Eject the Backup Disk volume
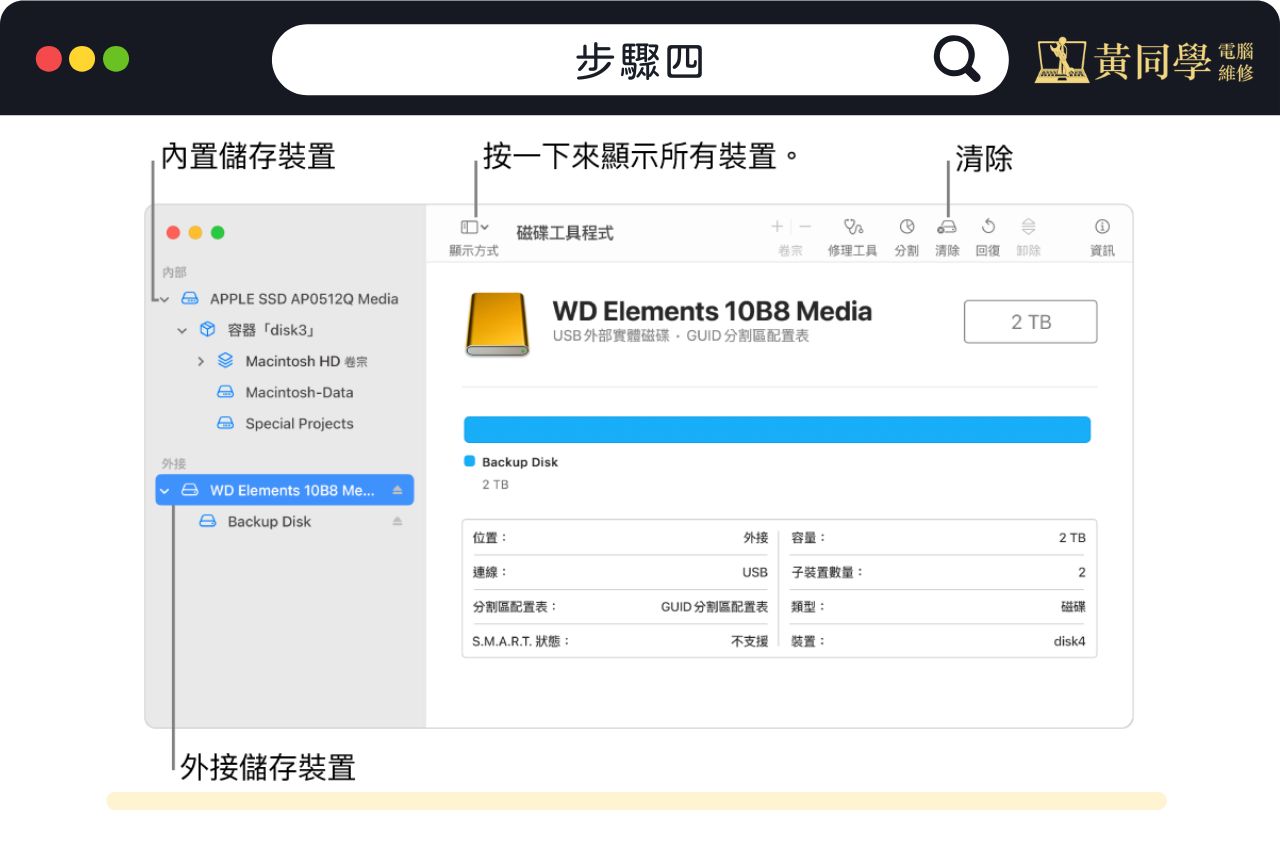1280x850 pixels. pyautogui.click(x=397, y=521)
